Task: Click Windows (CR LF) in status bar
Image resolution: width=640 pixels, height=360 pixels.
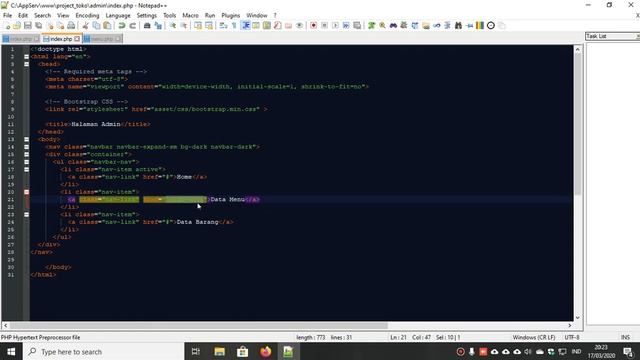Action: point(534,338)
